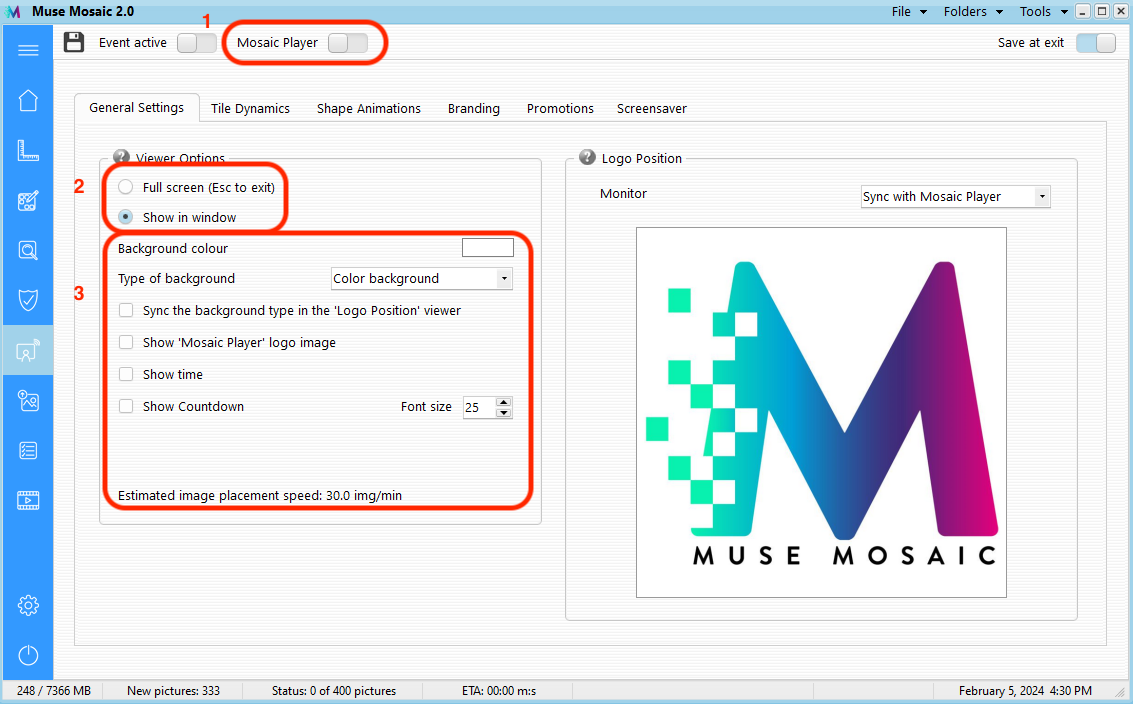Decrease Font size with down arrow

(504, 413)
